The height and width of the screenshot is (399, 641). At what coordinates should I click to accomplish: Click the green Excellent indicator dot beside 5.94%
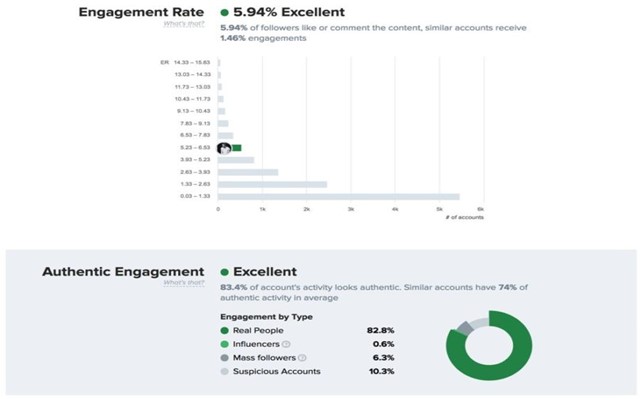tap(224, 12)
